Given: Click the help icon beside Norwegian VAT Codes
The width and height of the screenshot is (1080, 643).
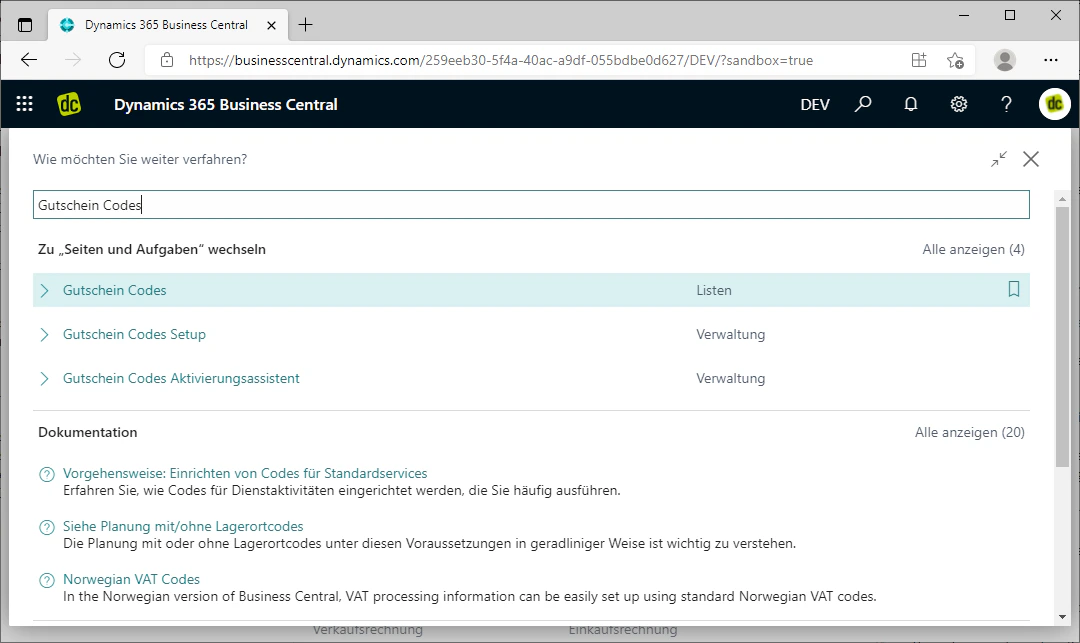Looking at the screenshot, I should point(47,580).
